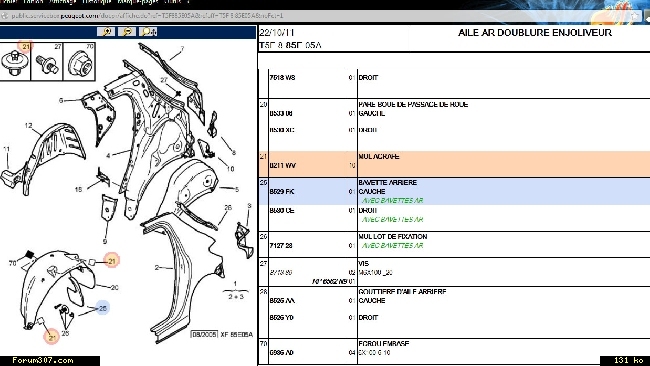Click the zoom-out magnifier icon
The width and height of the screenshot is (650, 366).
[x=127, y=32]
